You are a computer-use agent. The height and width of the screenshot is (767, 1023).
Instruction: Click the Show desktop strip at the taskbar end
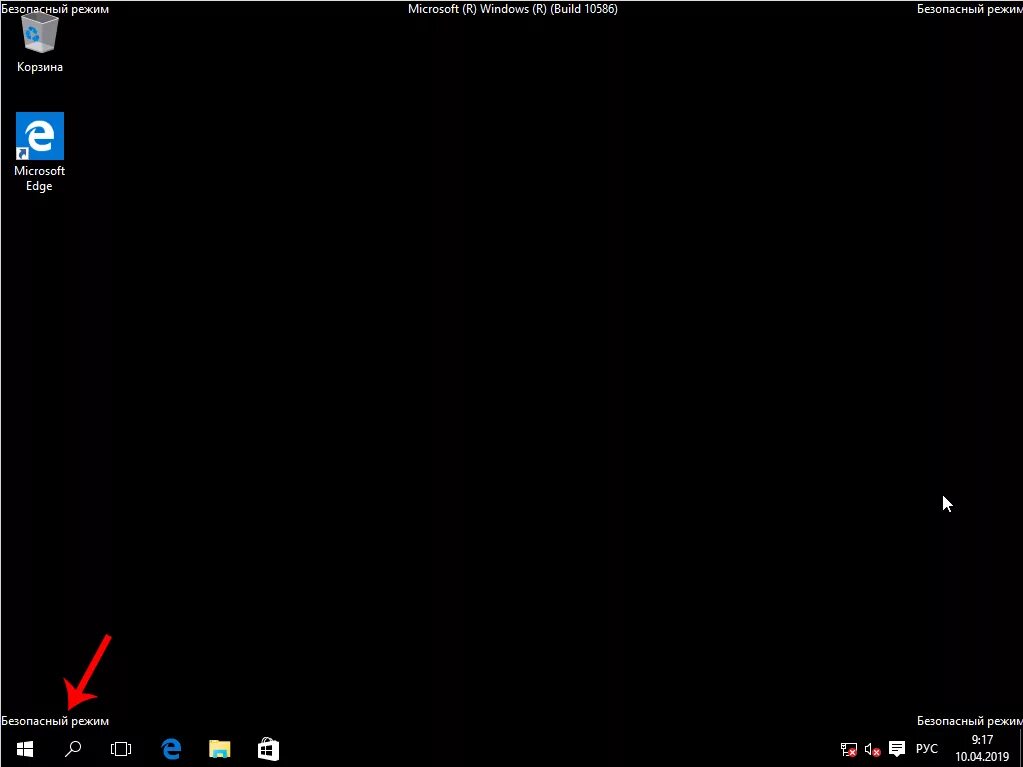click(1019, 750)
